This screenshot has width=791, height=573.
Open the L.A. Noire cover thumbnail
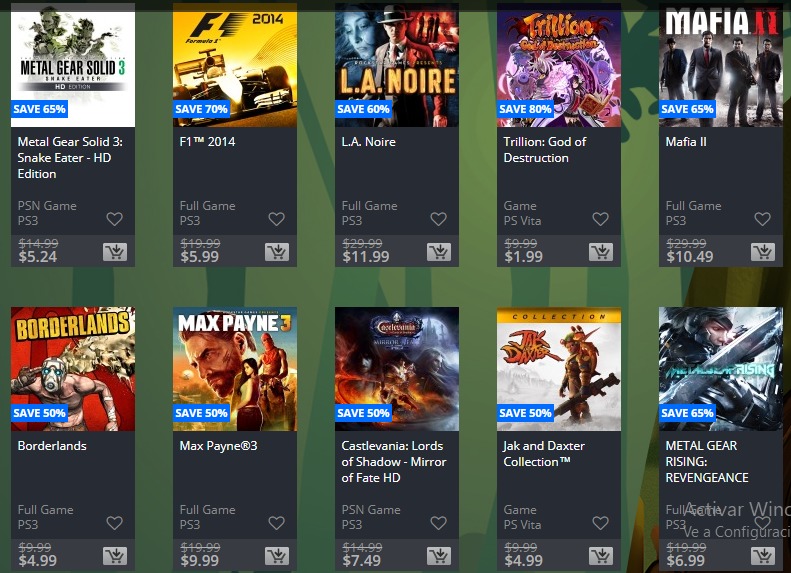[x=397, y=65]
